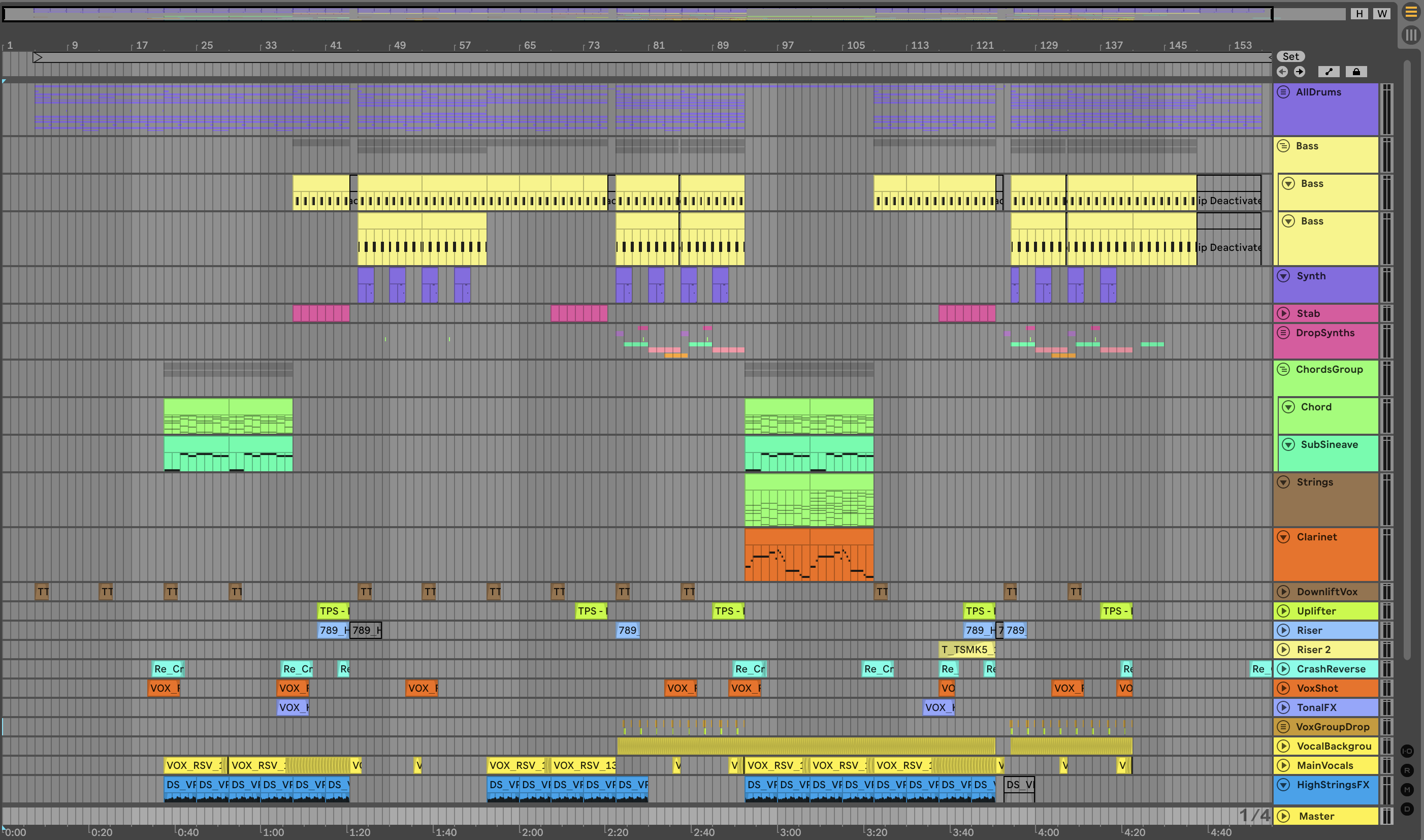Screen dimensions: 1424x840
Task: Show the Mixer section via M
Action: 1407,790
